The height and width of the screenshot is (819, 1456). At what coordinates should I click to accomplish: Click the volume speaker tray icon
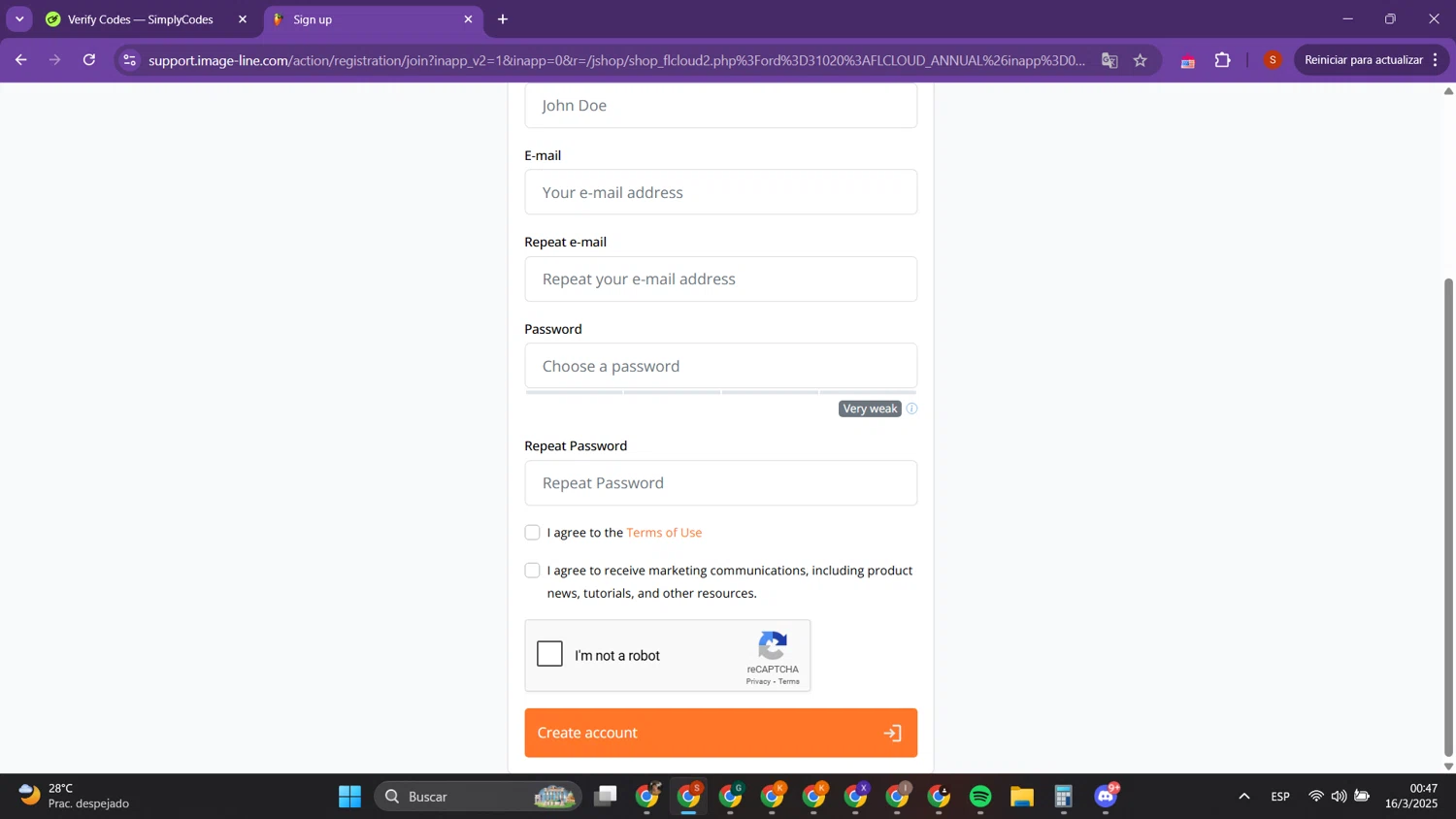pyautogui.click(x=1340, y=797)
